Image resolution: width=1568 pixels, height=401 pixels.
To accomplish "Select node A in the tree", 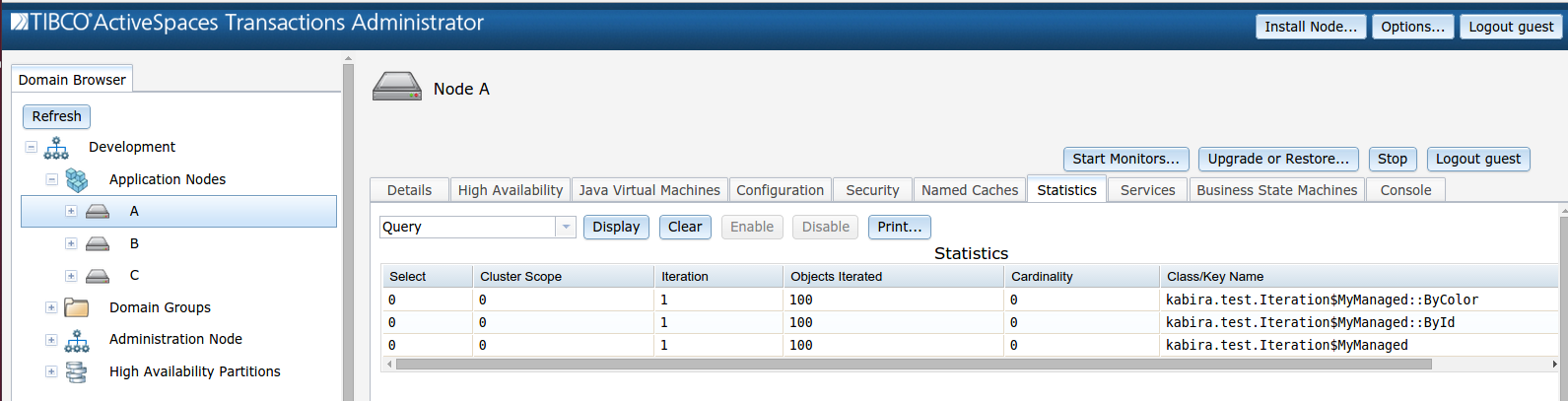I will (x=178, y=211).
